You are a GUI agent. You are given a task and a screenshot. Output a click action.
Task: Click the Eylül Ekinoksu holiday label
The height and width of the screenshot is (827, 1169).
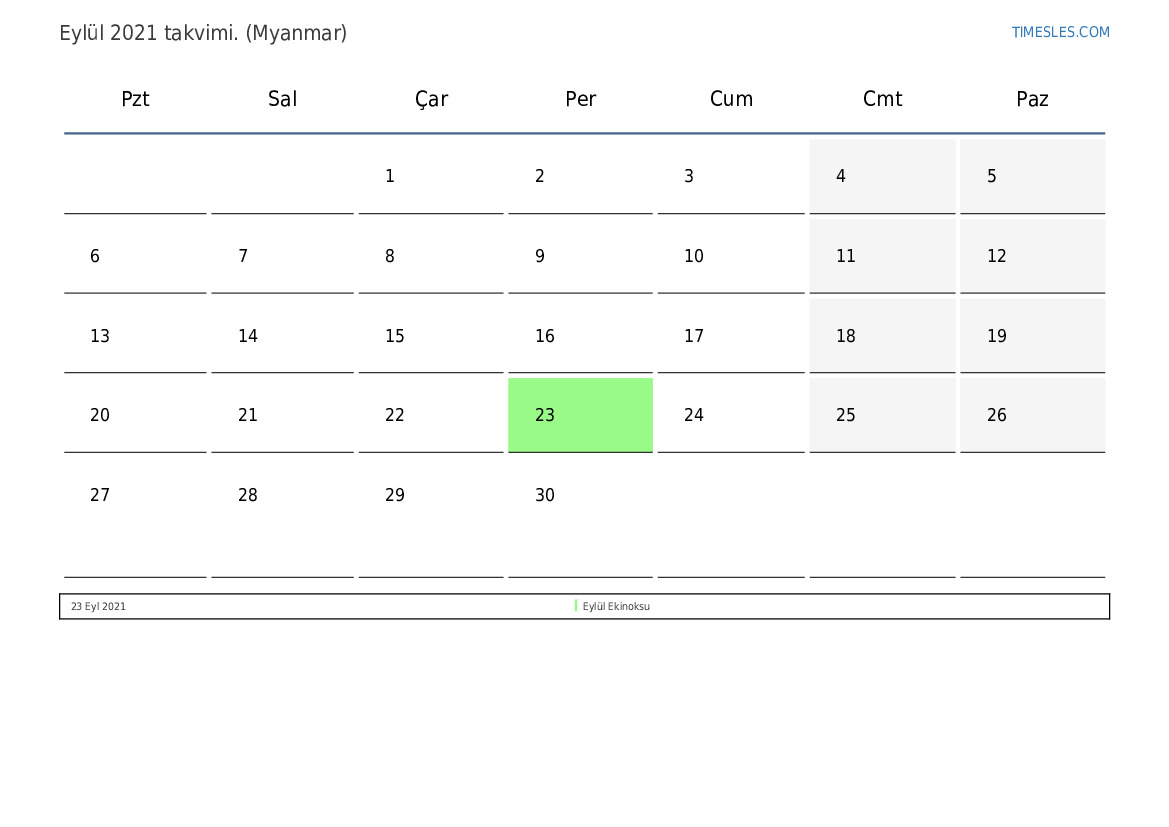pyautogui.click(x=616, y=606)
